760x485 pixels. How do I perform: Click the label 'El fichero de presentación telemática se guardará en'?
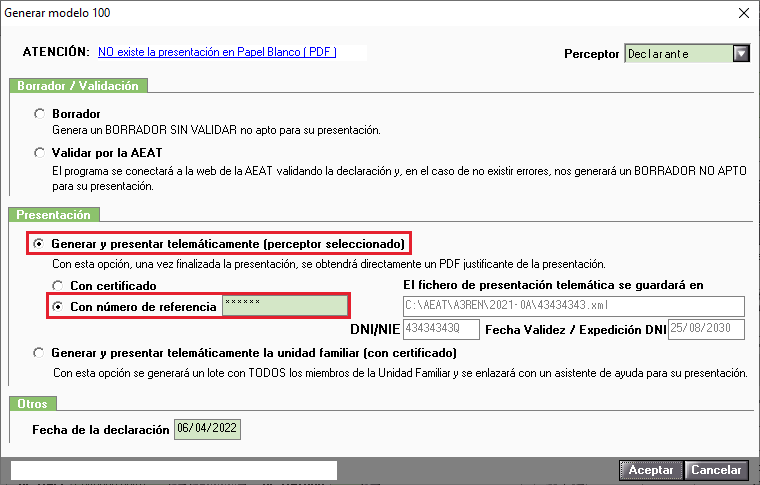point(553,285)
